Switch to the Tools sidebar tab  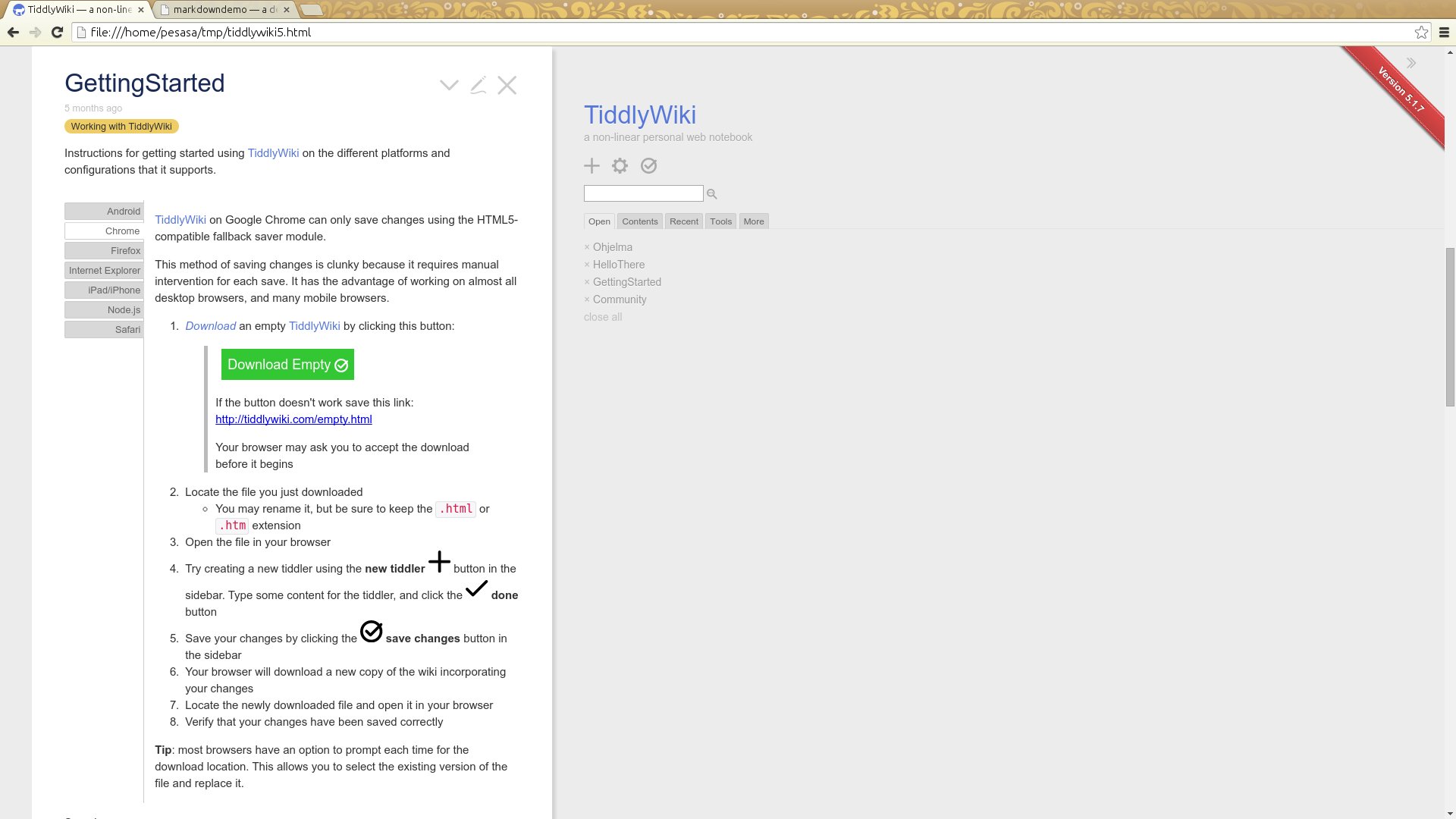click(720, 221)
